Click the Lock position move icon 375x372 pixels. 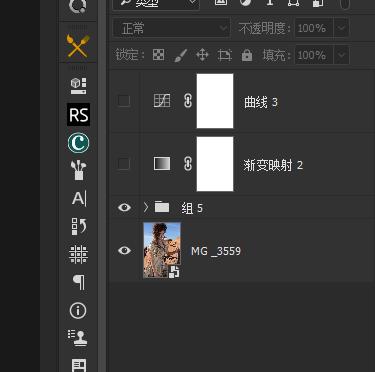point(202,55)
